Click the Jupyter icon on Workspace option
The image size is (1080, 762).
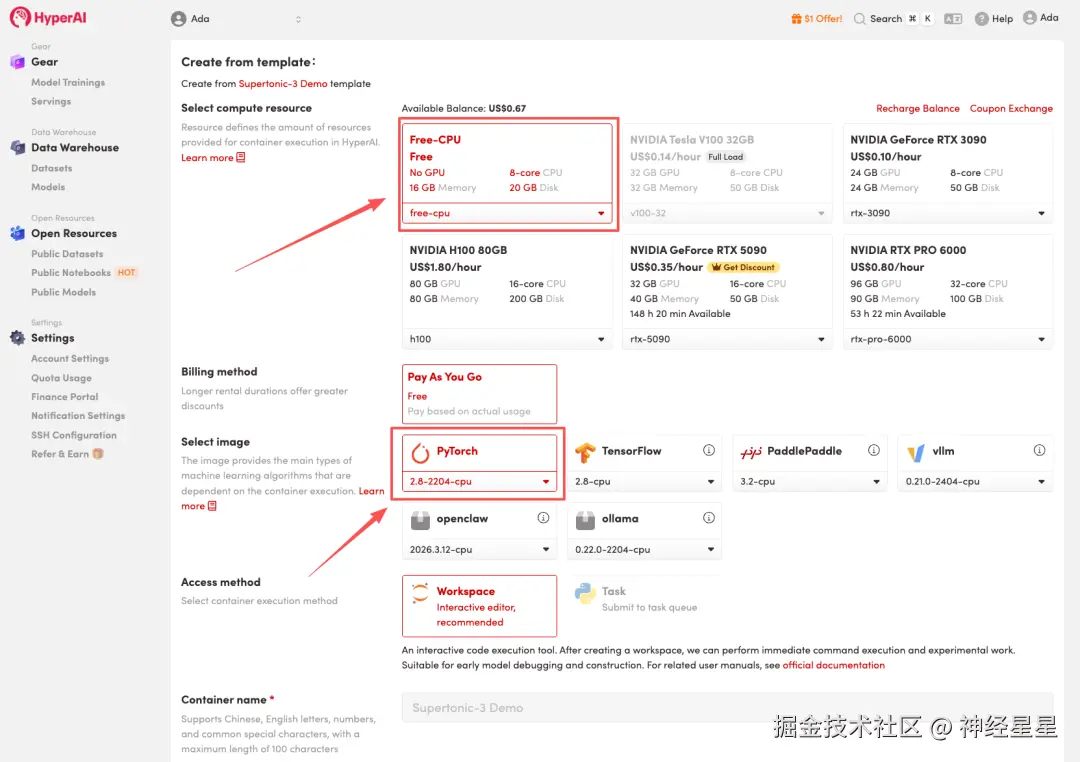(x=420, y=593)
